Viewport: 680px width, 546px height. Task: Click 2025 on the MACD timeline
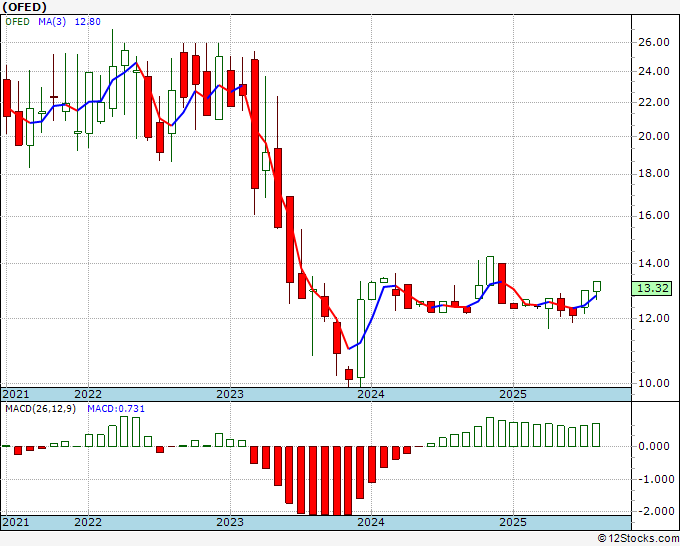click(x=513, y=522)
